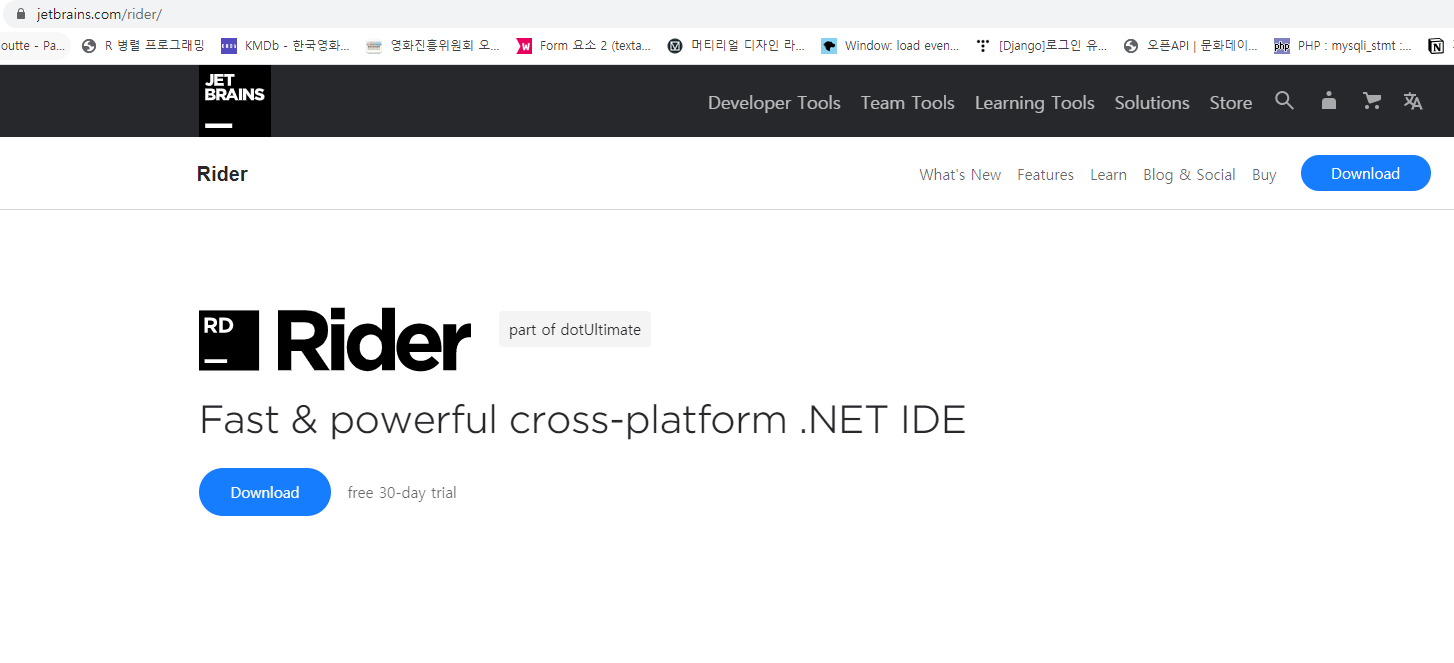Open the shopping cart icon
Screen dimensions: 1454x663
click(1372, 101)
